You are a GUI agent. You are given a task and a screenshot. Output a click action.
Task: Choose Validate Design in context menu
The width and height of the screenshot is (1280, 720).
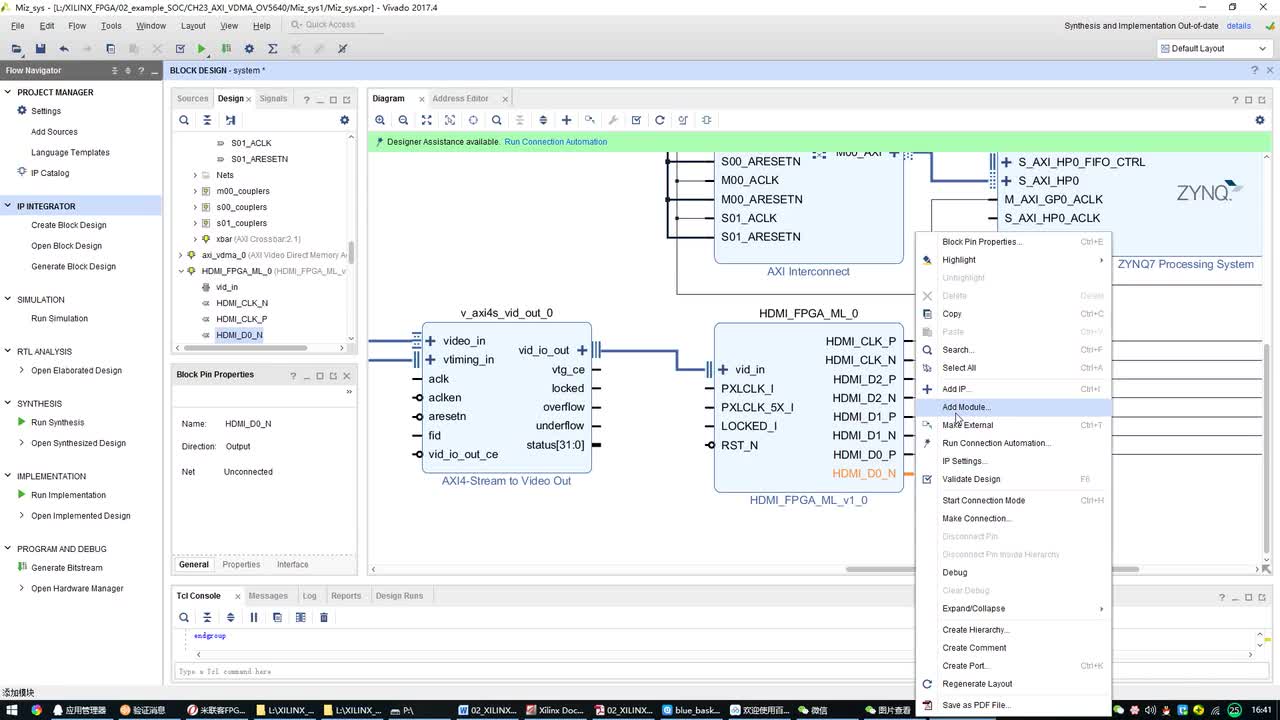(x=1012, y=479)
